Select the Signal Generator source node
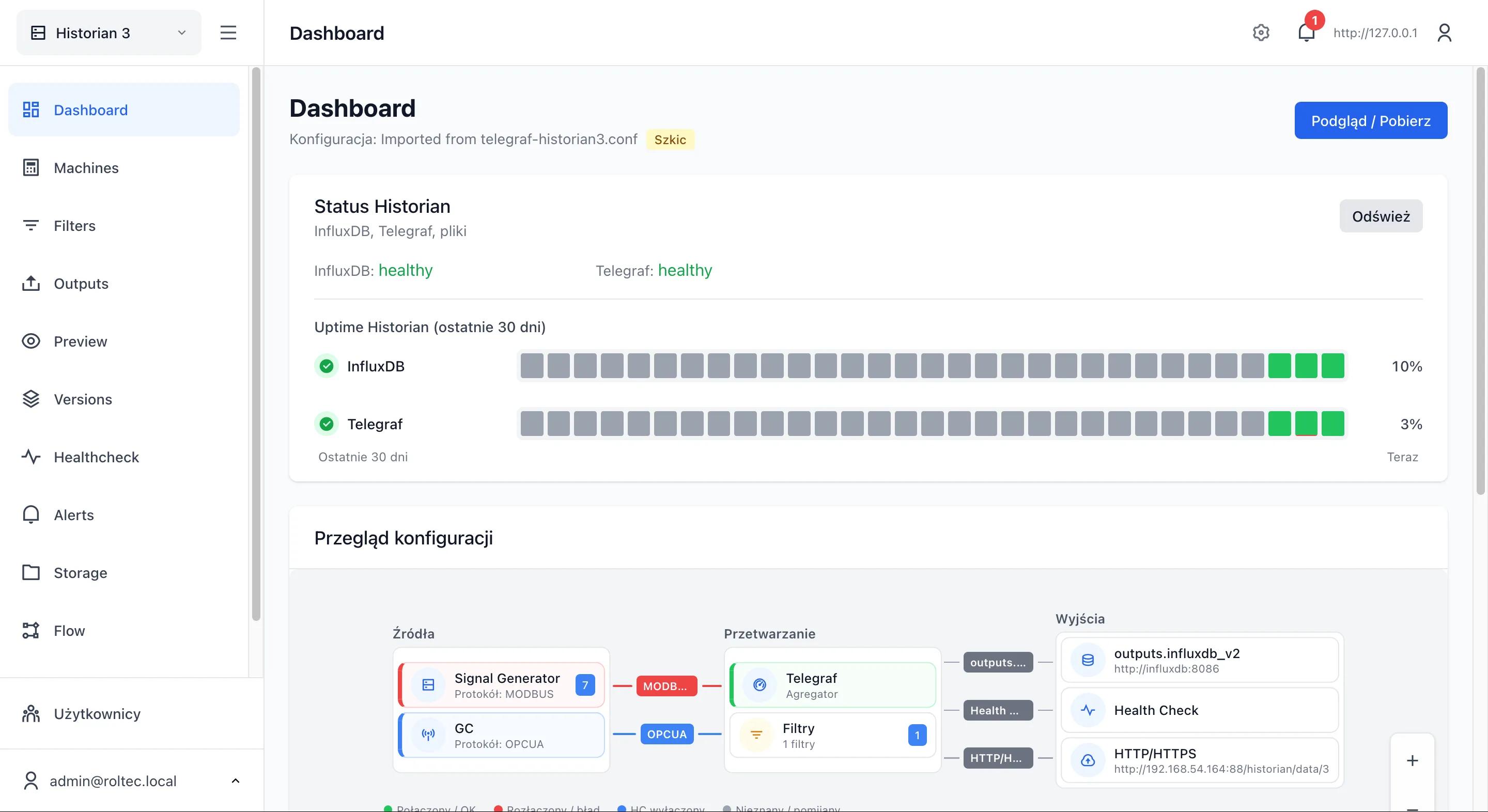1488x812 pixels. point(501,685)
